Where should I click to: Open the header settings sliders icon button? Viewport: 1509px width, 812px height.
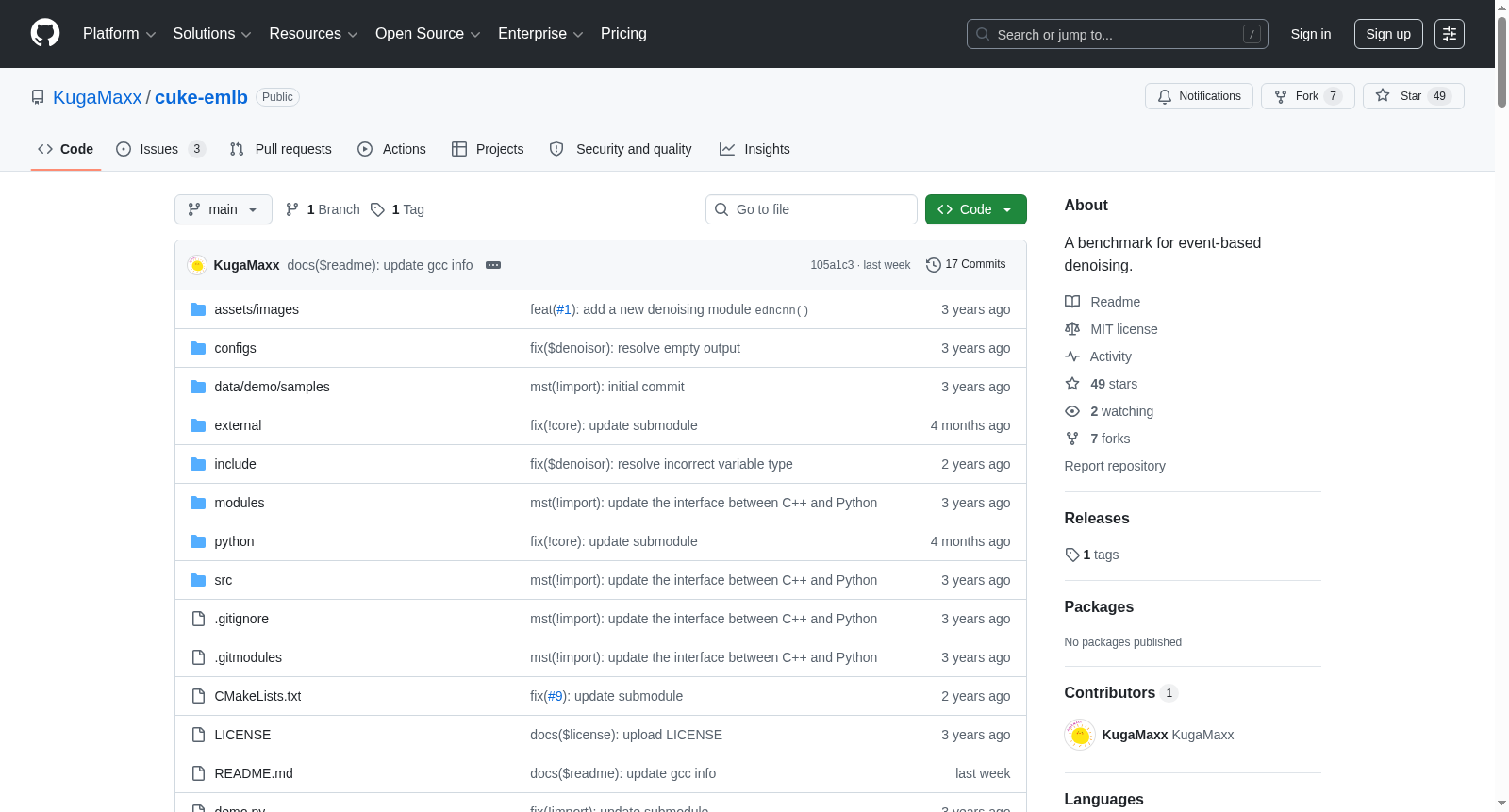click(x=1450, y=34)
